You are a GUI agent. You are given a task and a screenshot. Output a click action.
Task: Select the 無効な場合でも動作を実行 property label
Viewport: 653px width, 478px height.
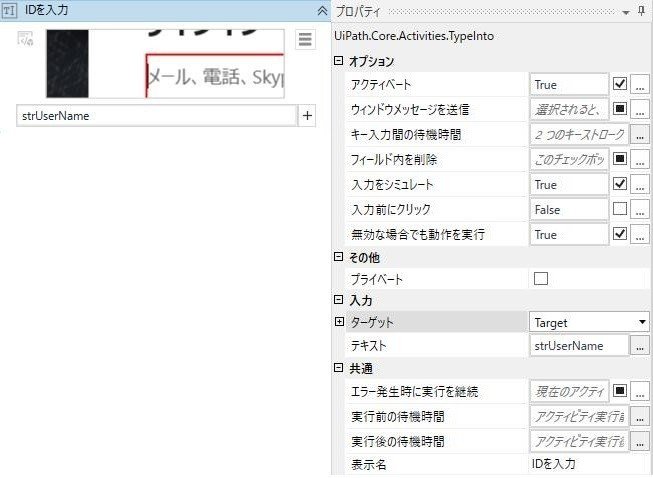pos(418,234)
